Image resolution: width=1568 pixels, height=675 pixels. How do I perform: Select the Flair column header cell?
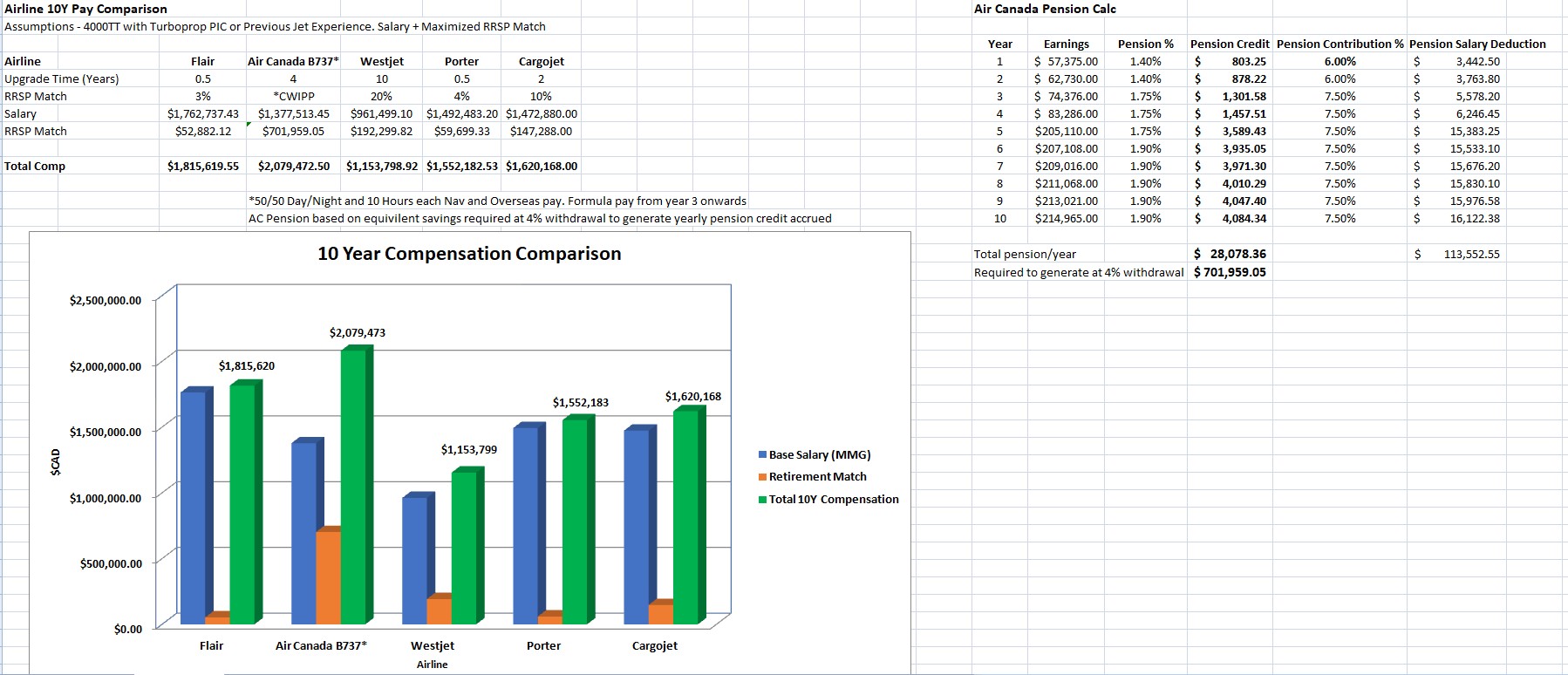(202, 61)
